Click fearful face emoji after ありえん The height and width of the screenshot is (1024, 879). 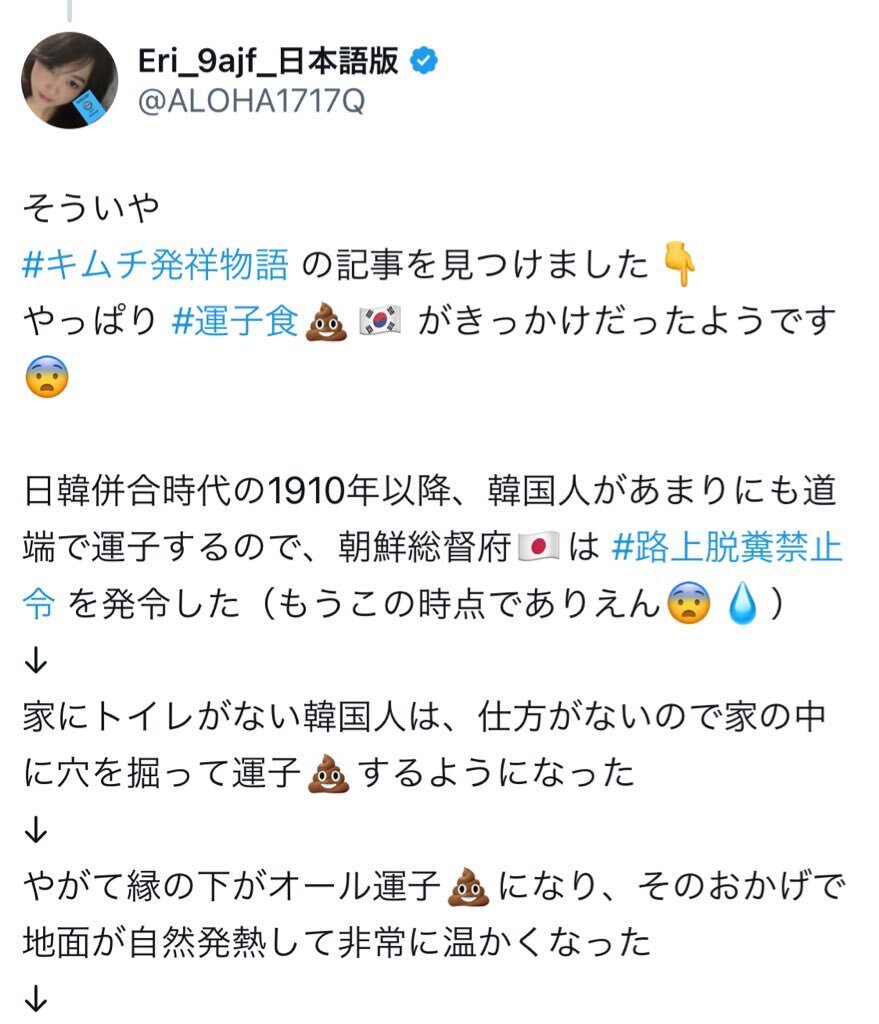(x=689, y=603)
